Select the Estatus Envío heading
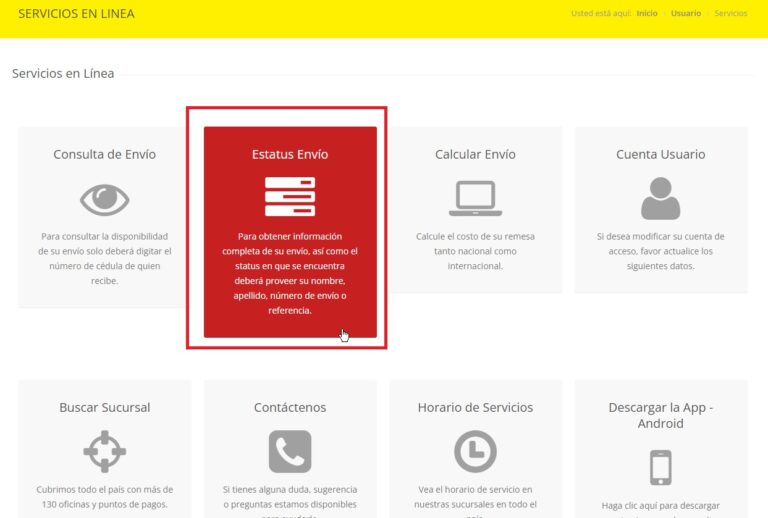768x518 pixels. click(x=290, y=154)
